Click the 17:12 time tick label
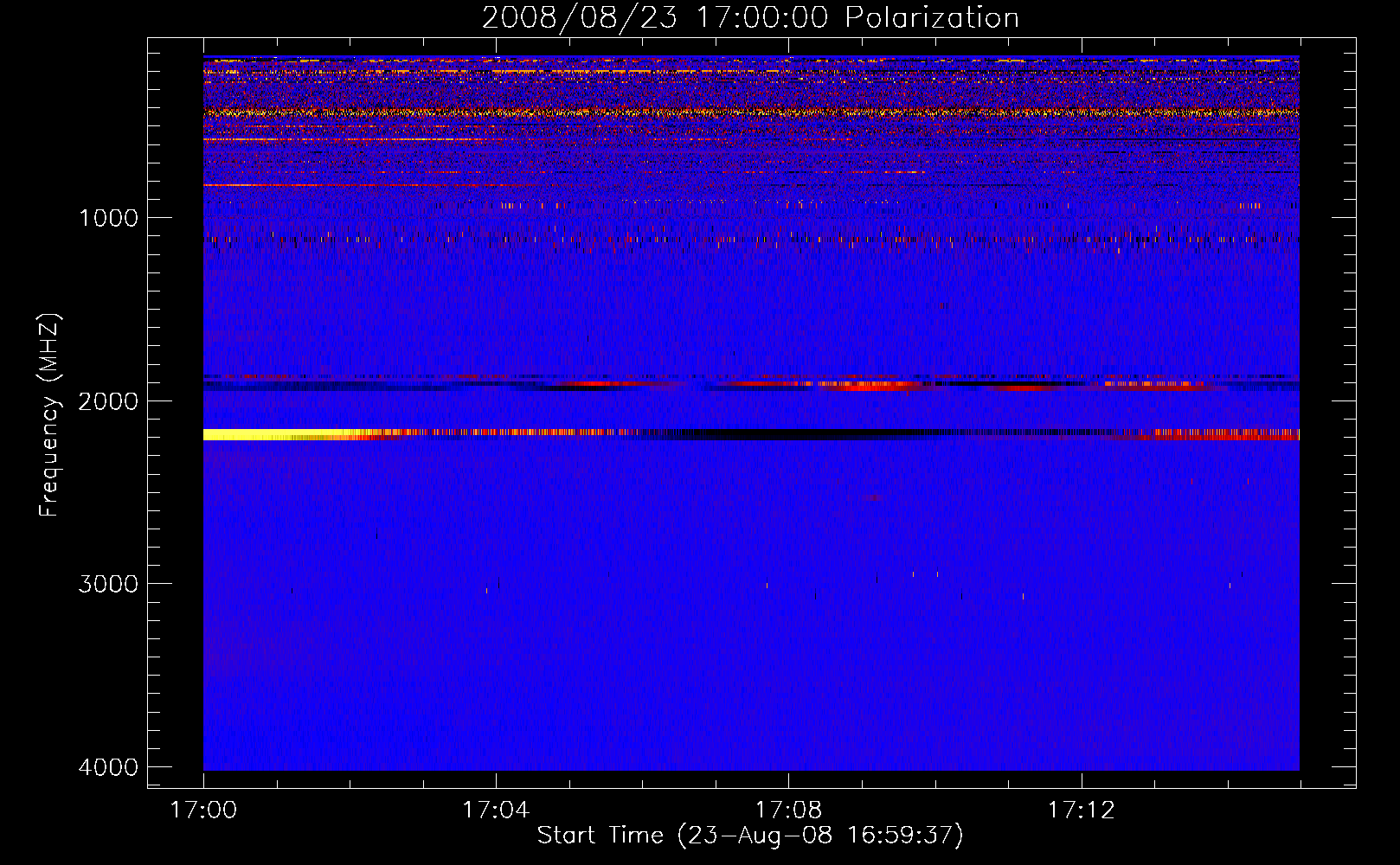1400x865 pixels. click(x=1082, y=811)
